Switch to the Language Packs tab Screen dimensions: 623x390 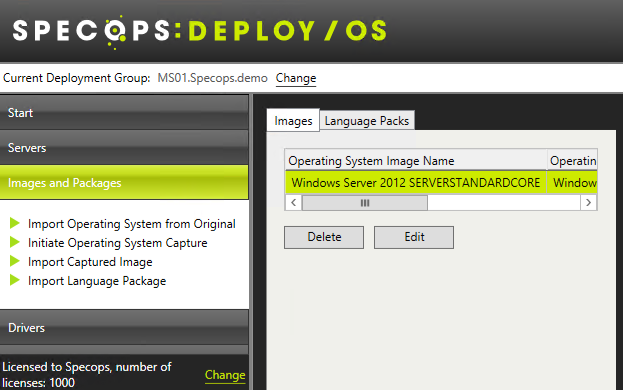(367, 121)
